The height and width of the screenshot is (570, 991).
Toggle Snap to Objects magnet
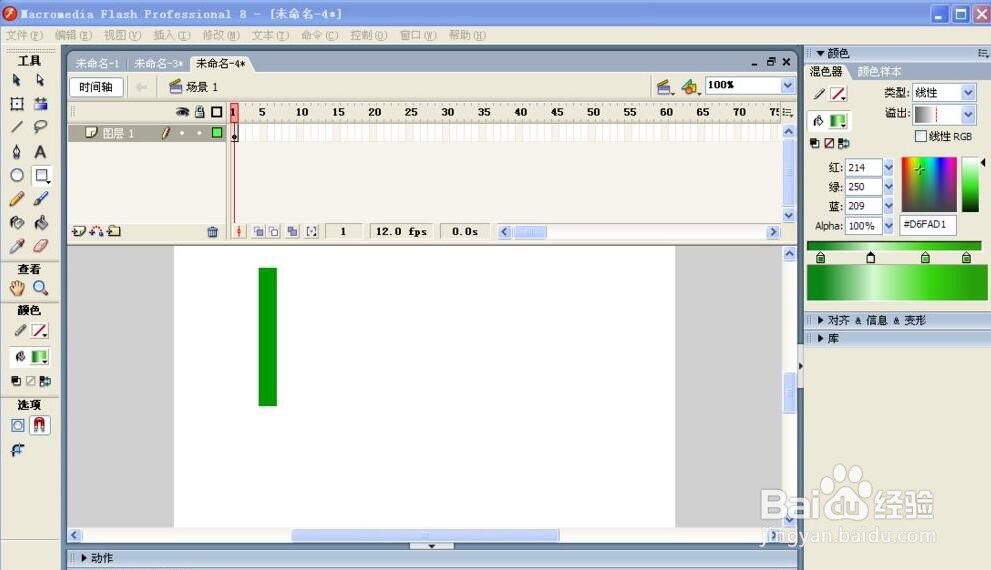[39, 425]
